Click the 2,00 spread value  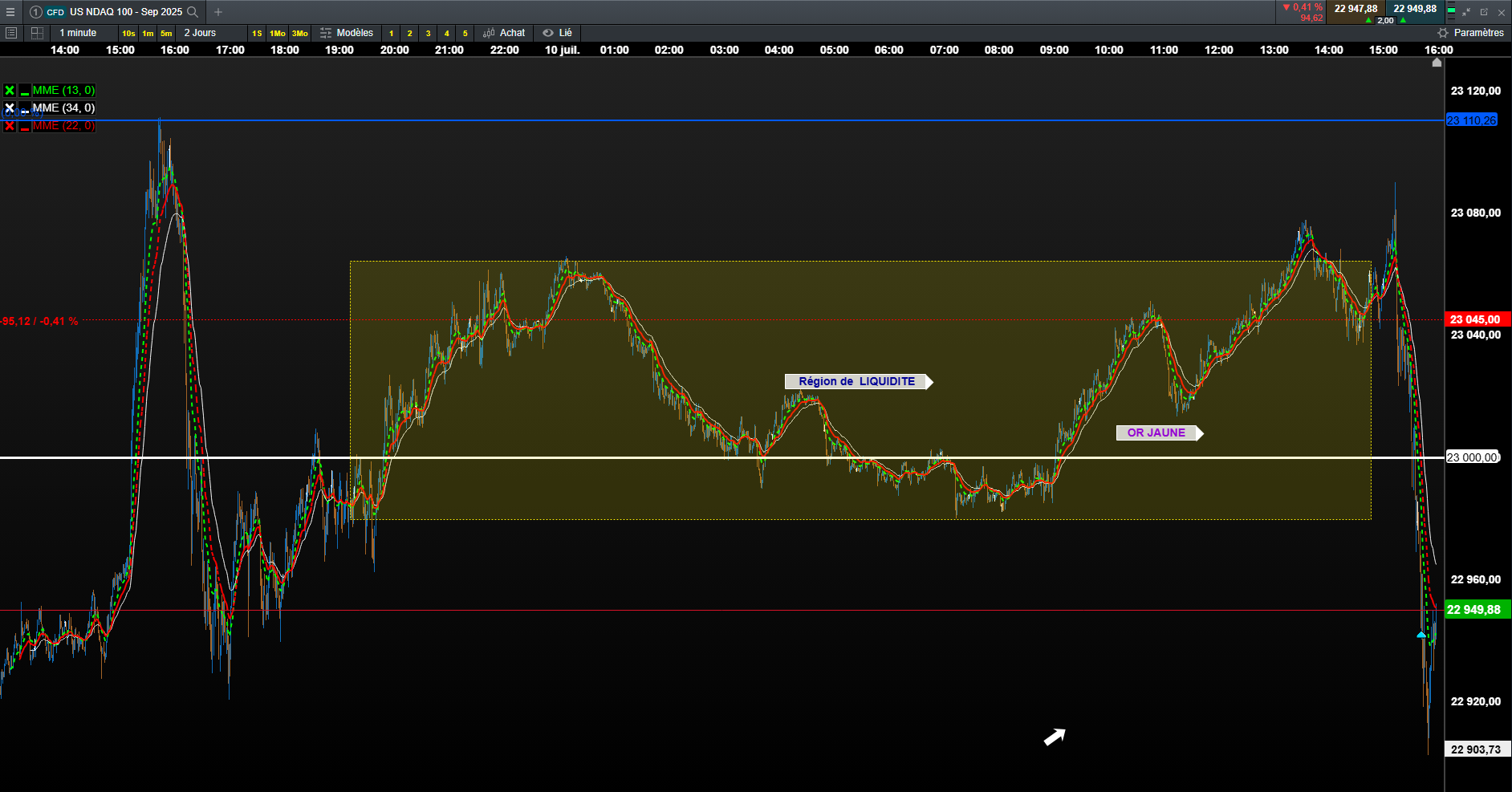coord(1385,21)
